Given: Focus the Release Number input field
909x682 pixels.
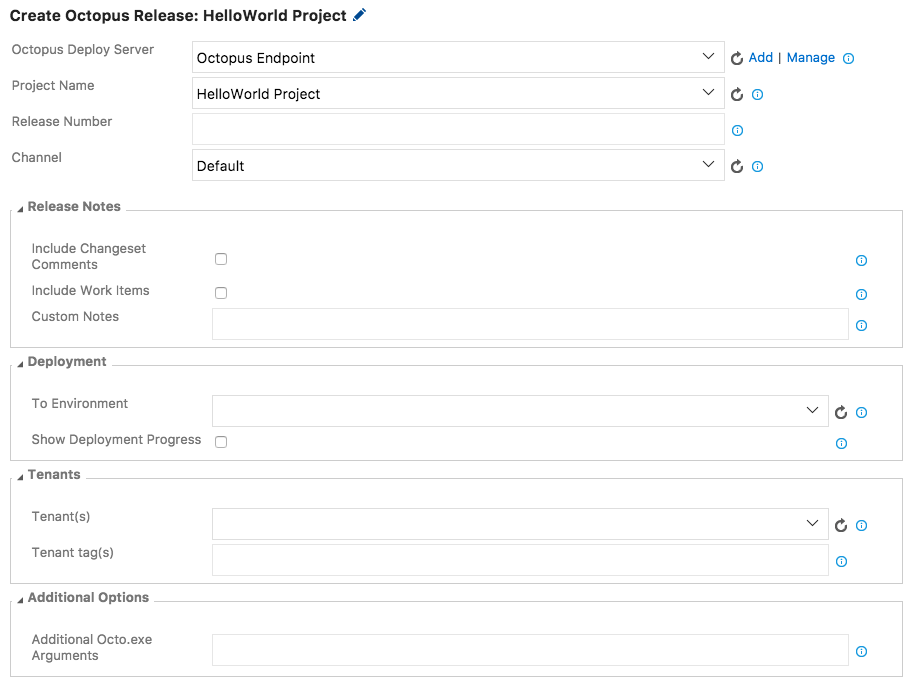Looking at the screenshot, I should point(458,129).
